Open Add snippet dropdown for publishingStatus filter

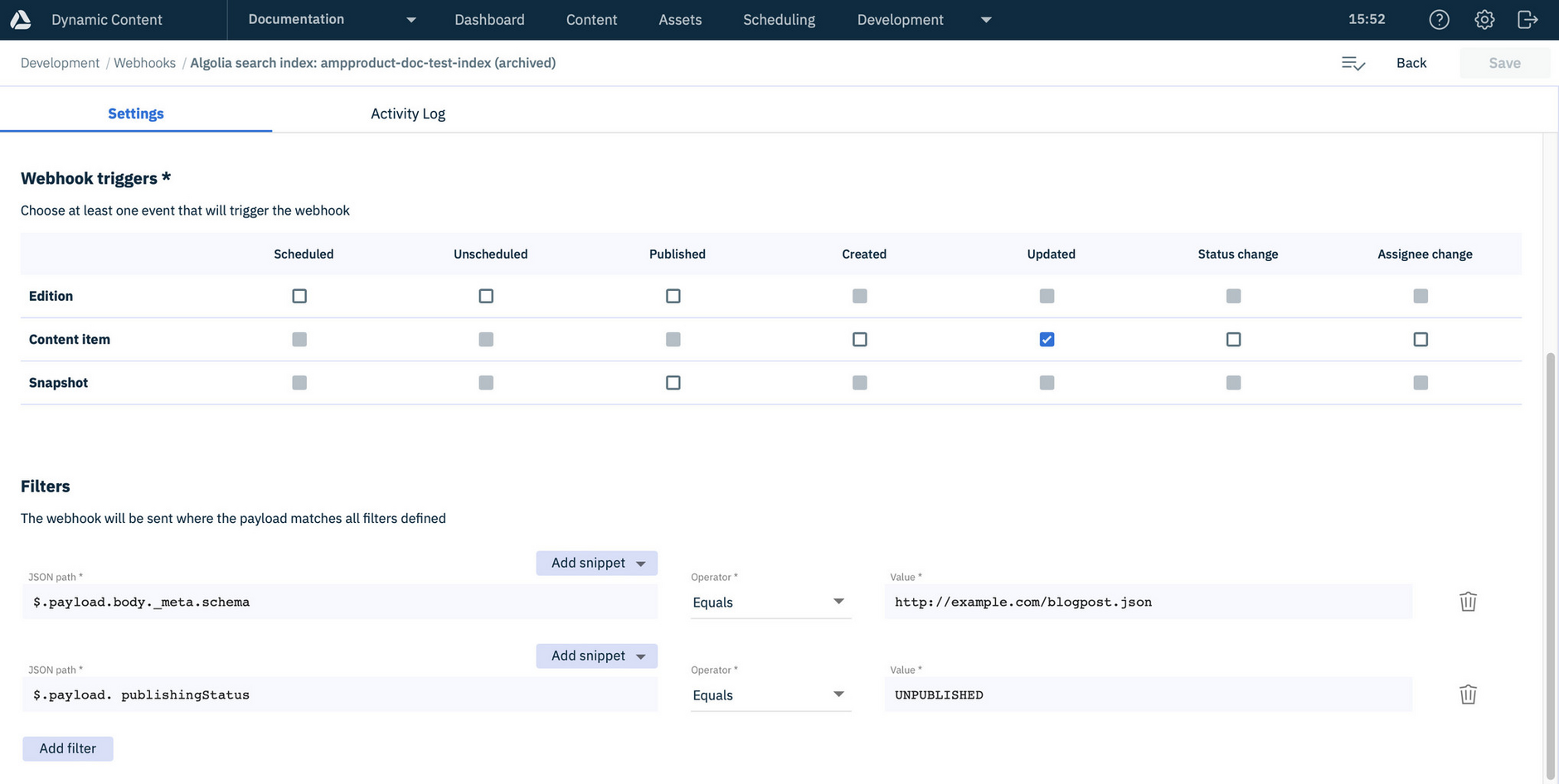tap(597, 656)
